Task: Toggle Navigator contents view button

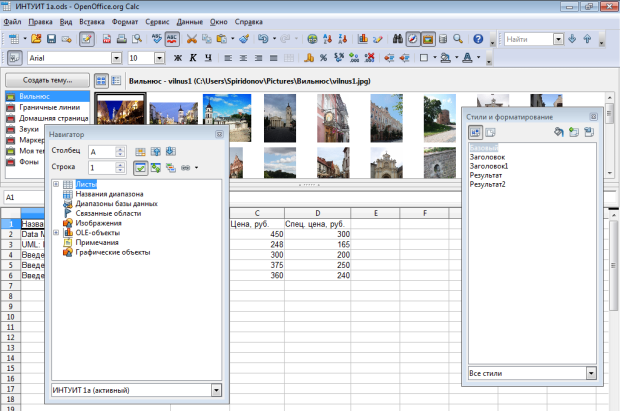Action: click(x=141, y=167)
